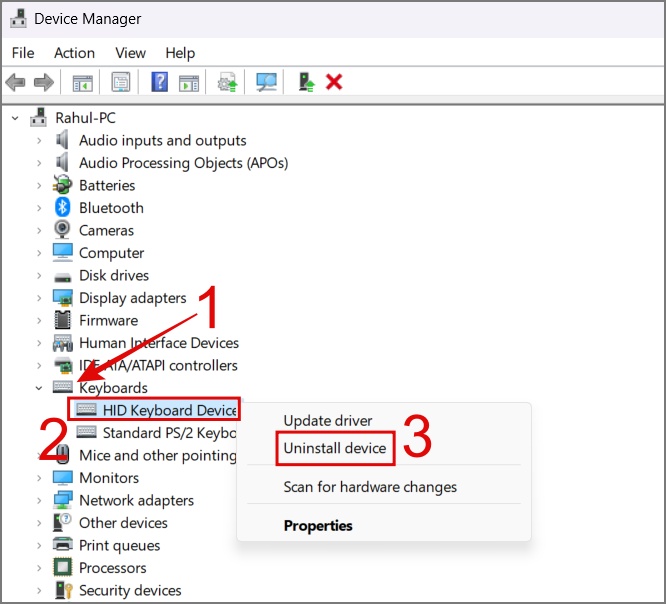Image resolution: width=666 pixels, height=604 pixels.
Task: Click the Forward arrow toolbar icon
Action: 44,82
